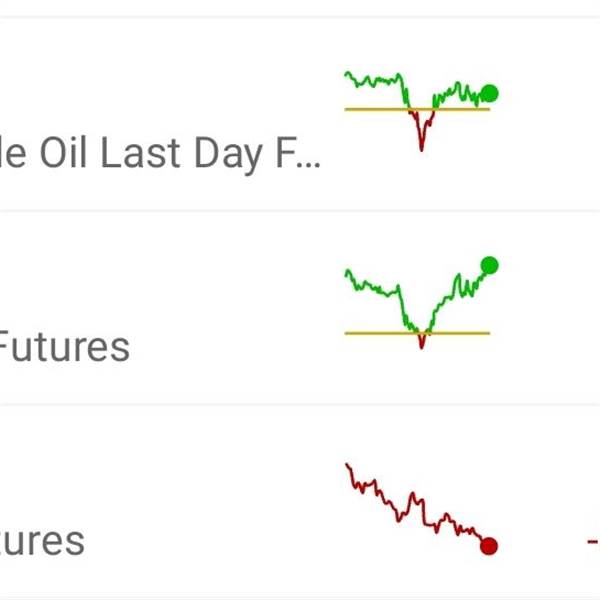Click the ellipsis after "Last Day F"
The image size is (600, 600).
(x=308, y=165)
